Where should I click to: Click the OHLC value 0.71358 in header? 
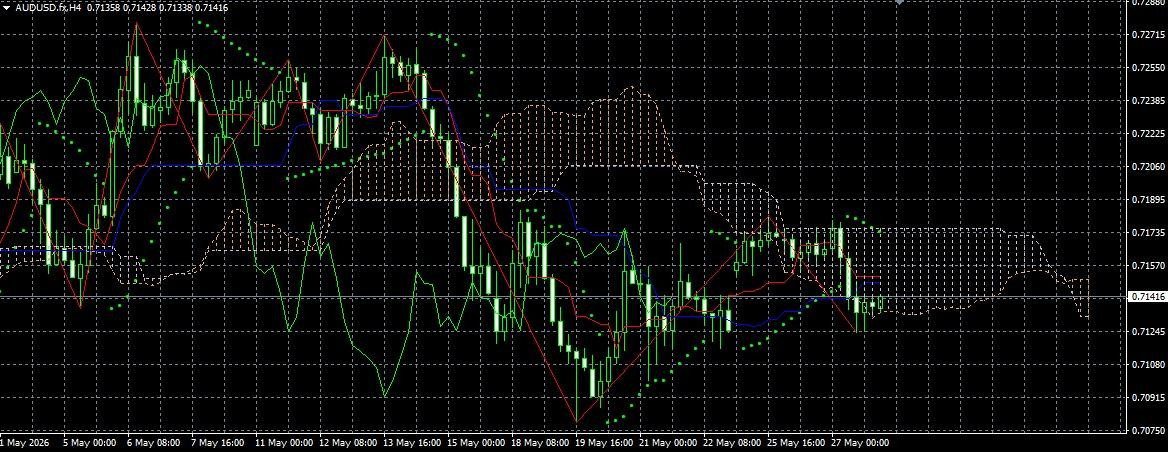pos(102,8)
